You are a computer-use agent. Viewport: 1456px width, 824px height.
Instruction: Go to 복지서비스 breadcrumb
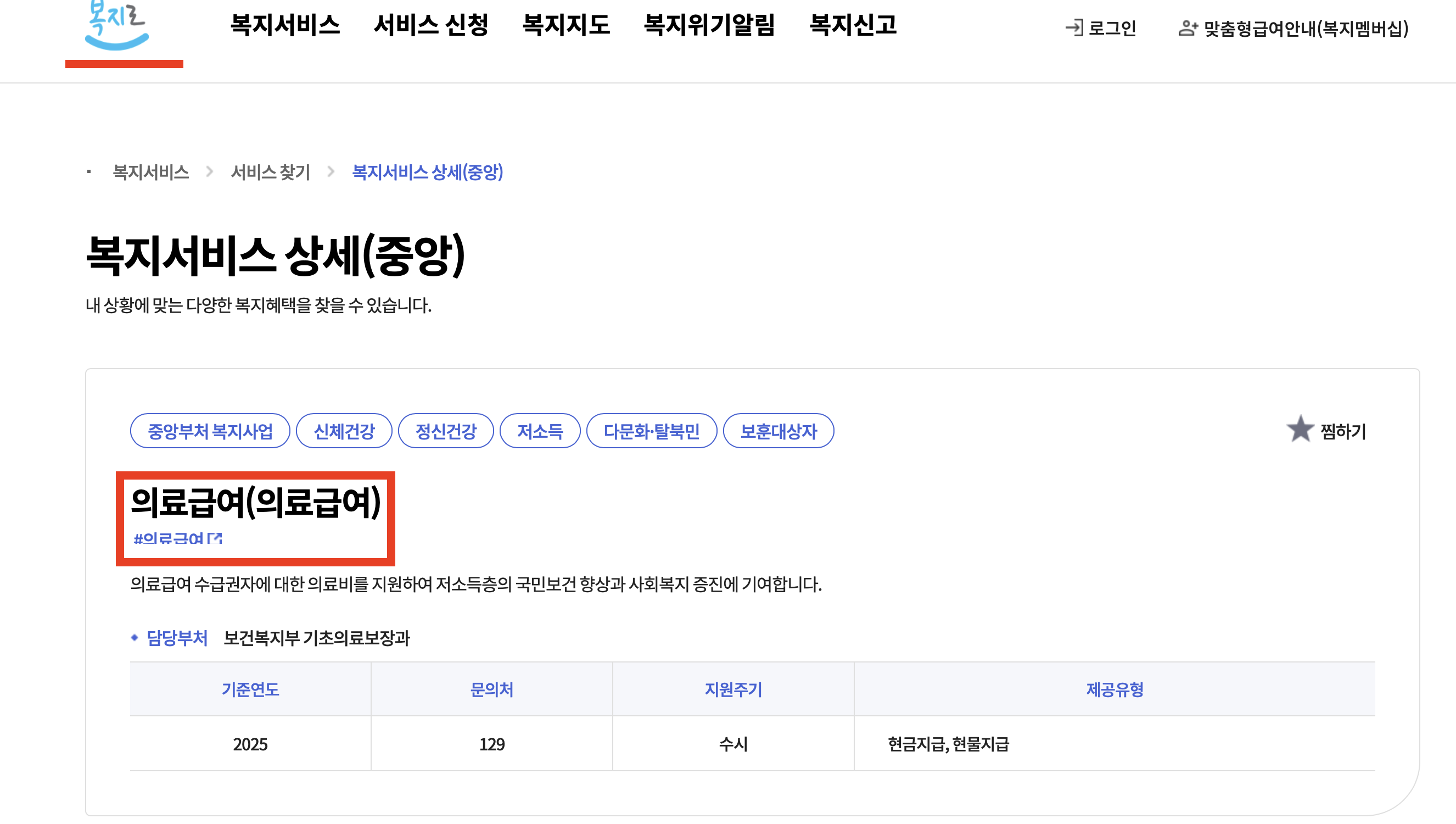coord(151,172)
